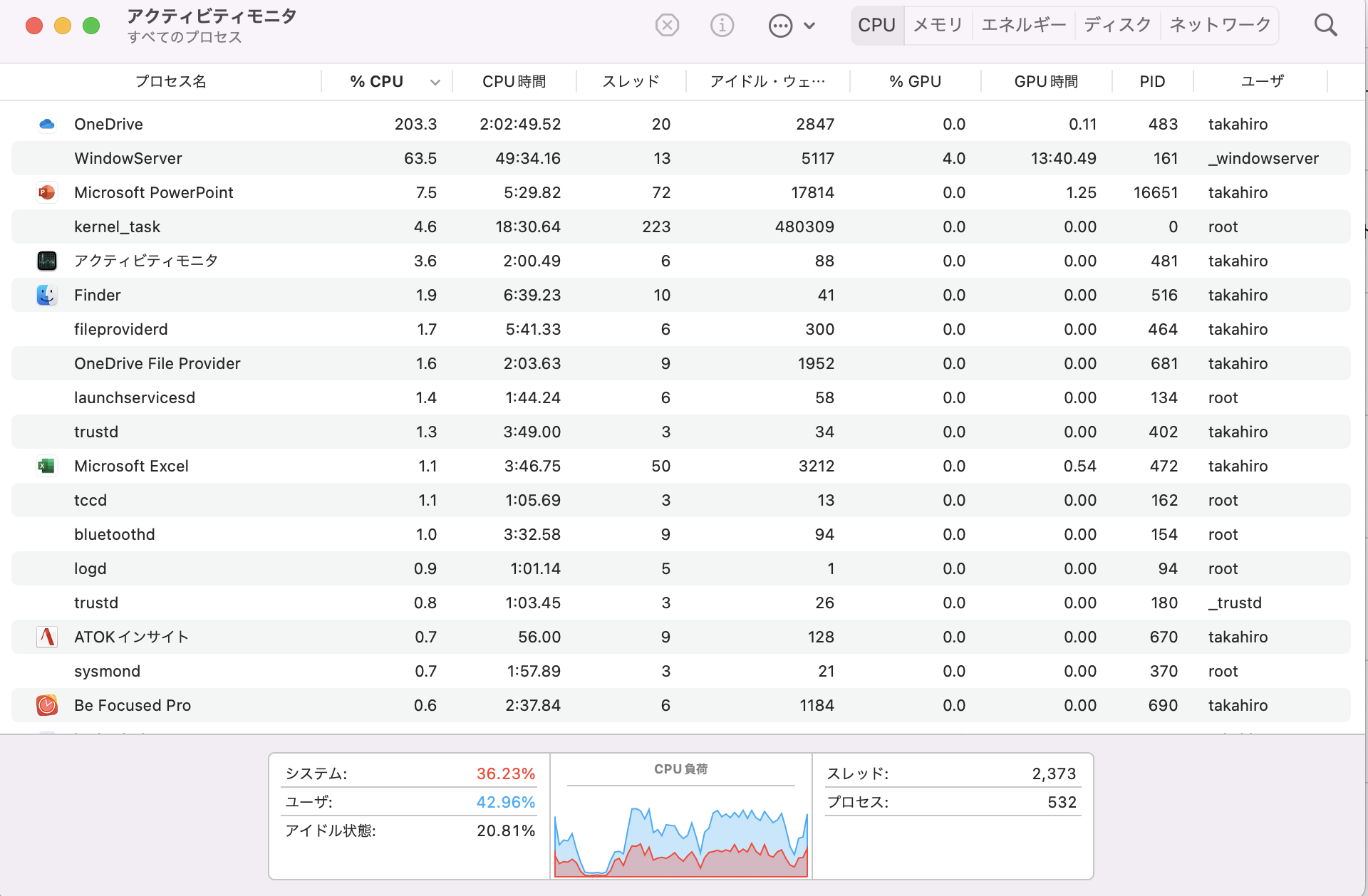Image resolution: width=1368 pixels, height=896 pixels.
Task: Open the ellipsis actions dropdown menu
Action: (780, 26)
